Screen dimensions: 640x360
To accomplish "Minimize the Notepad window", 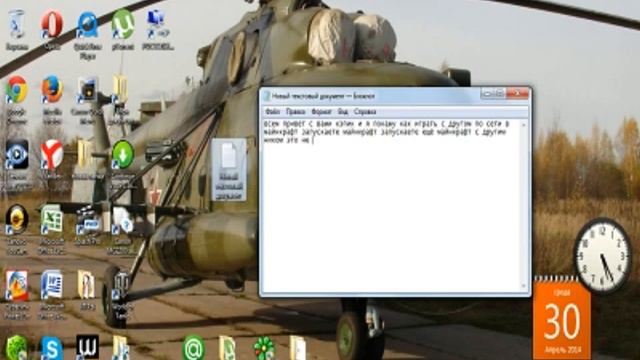I will tap(487, 94).
